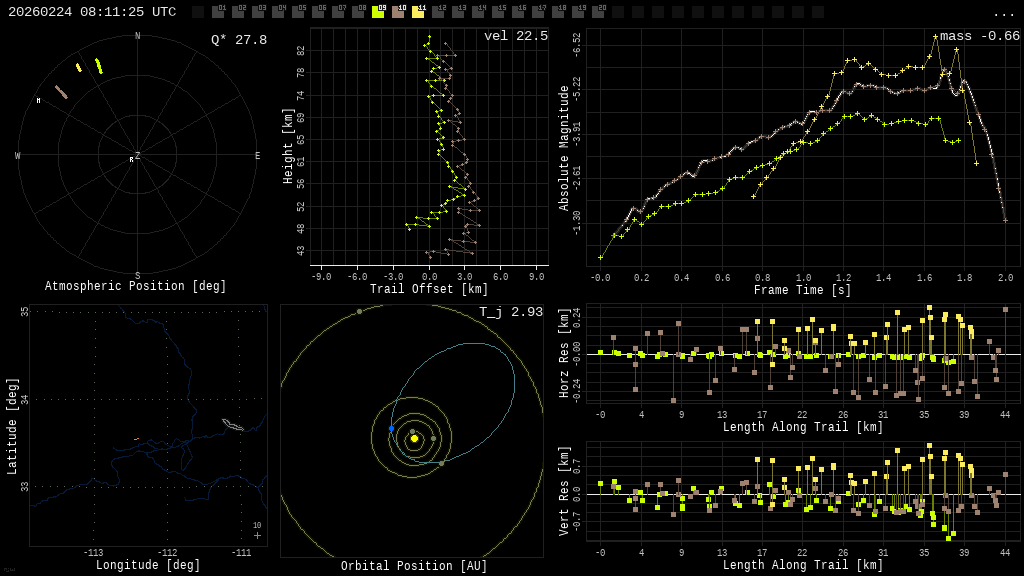The width and height of the screenshot is (1024, 576).
Task: Click the mass -0.66 readout
Action: [979, 37]
